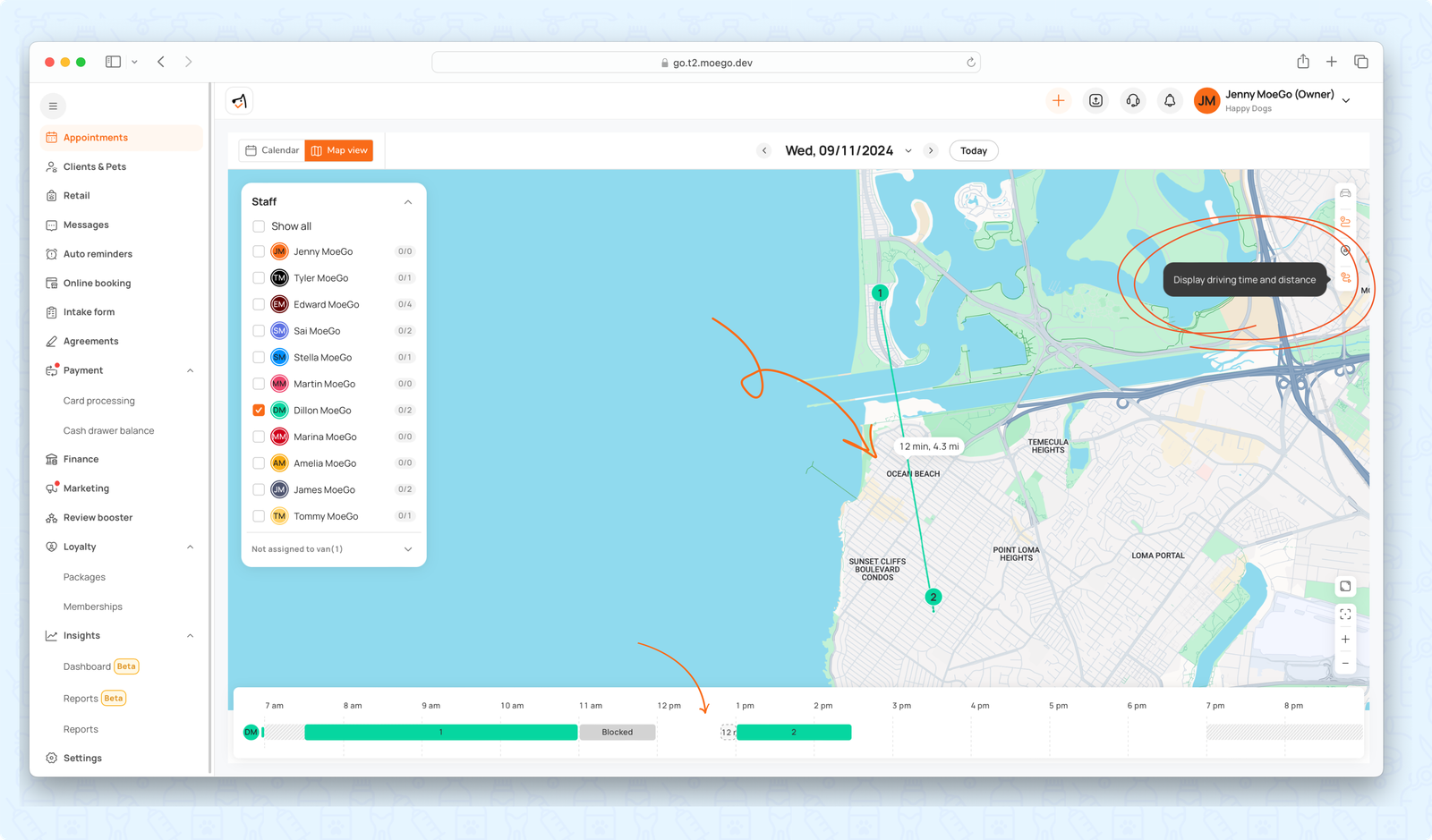Image resolution: width=1432 pixels, height=840 pixels.
Task: Select appointment 2 on the bottom timeline
Action: [793, 732]
